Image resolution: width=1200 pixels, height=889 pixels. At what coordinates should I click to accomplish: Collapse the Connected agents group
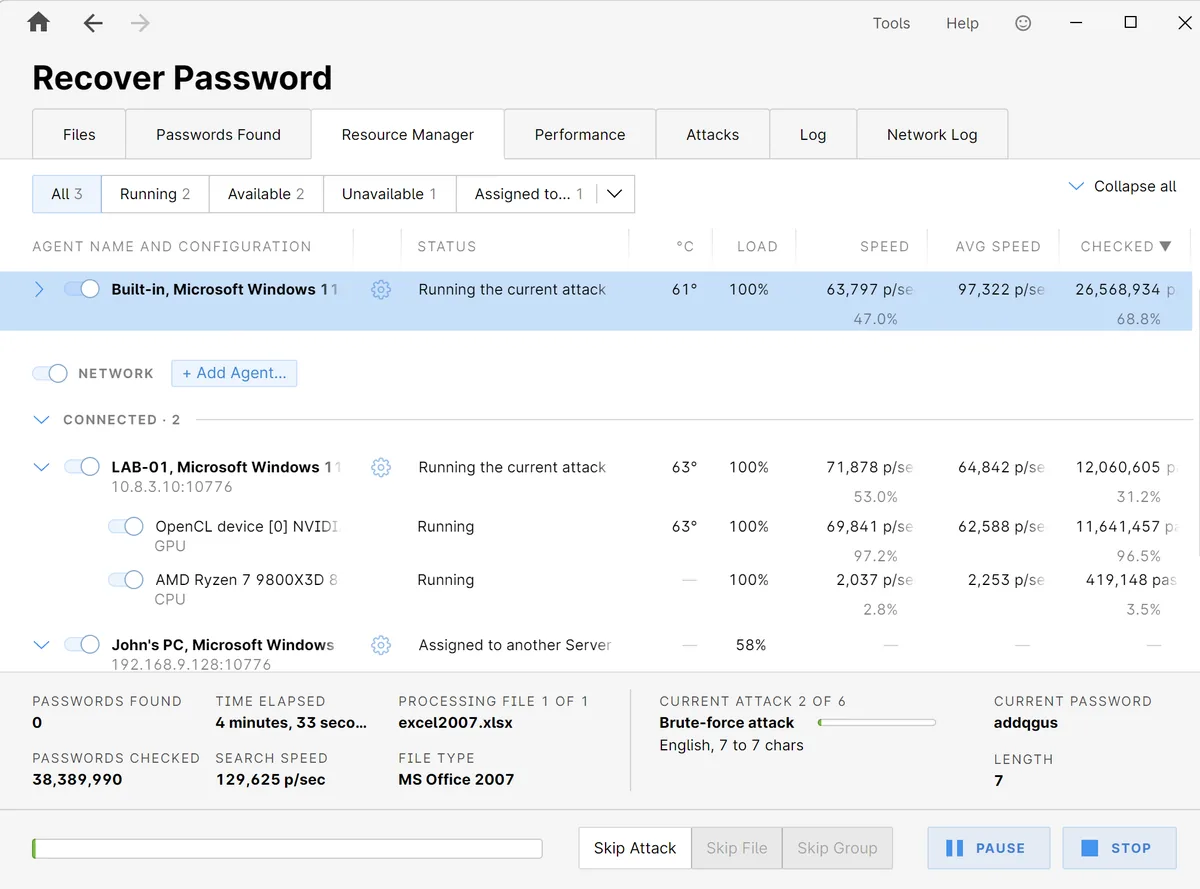(x=41, y=420)
